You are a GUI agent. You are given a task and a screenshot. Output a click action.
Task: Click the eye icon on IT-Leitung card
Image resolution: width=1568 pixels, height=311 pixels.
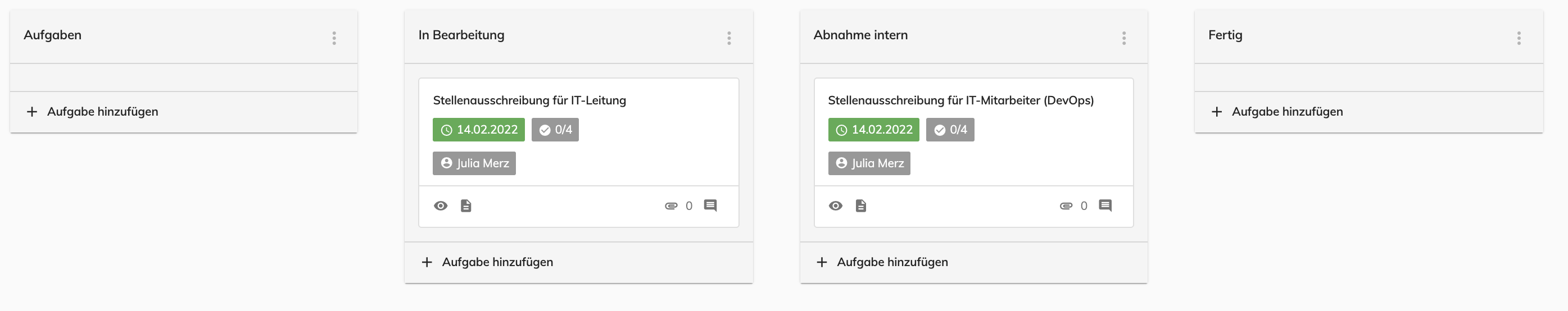(x=441, y=206)
